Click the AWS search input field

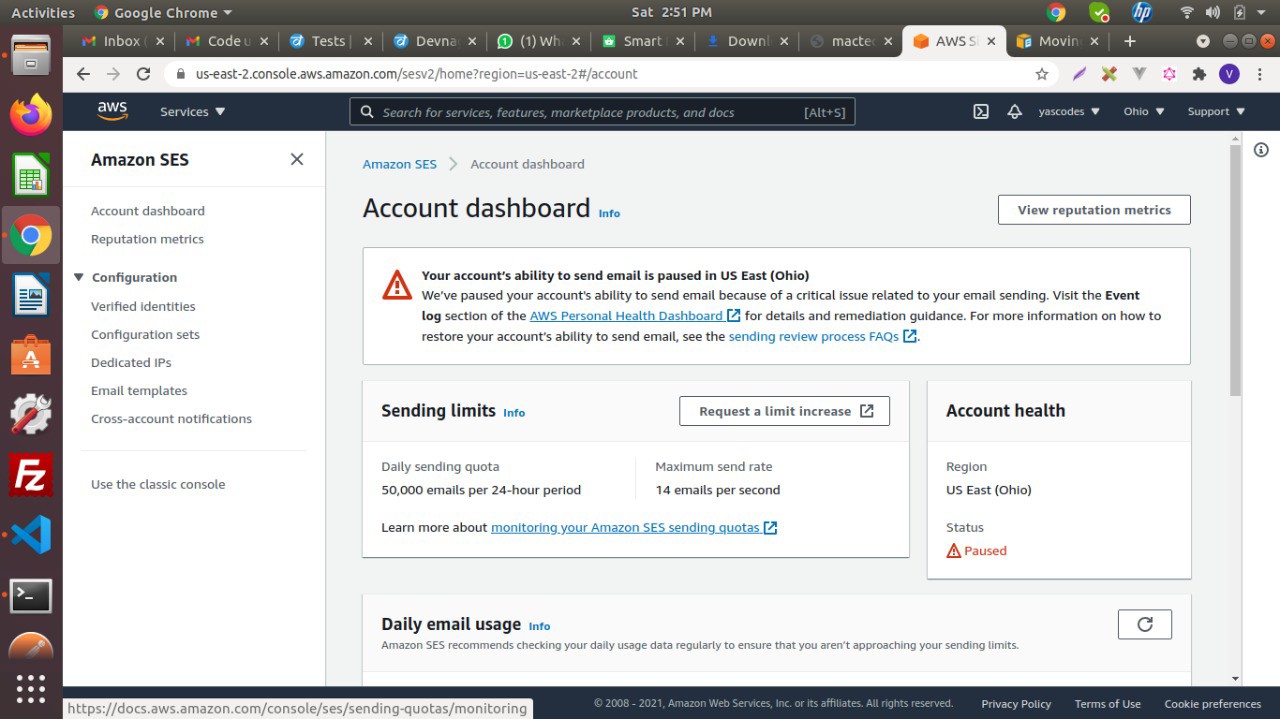[x=590, y=112]
